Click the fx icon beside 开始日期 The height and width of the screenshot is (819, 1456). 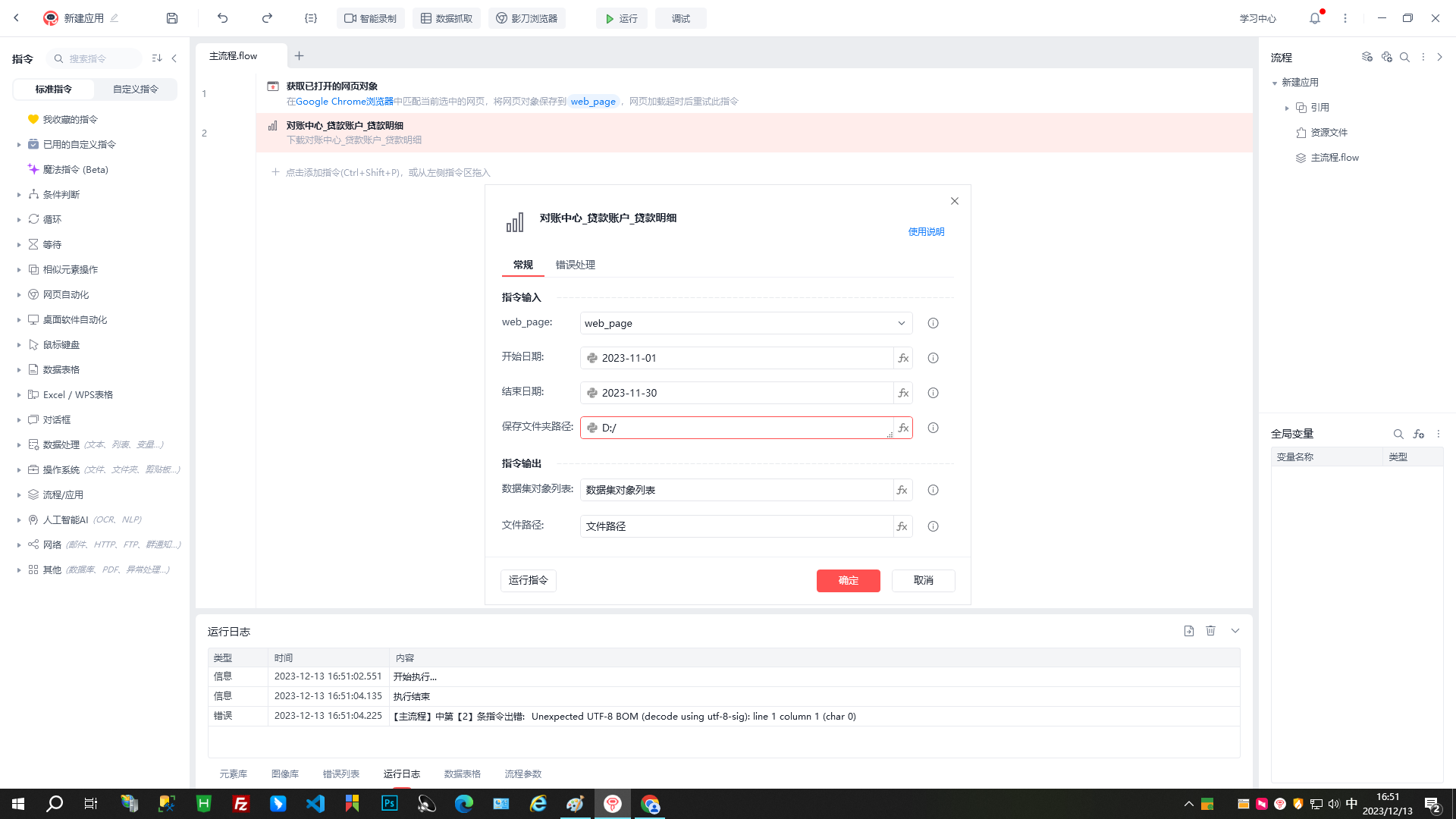903,358
